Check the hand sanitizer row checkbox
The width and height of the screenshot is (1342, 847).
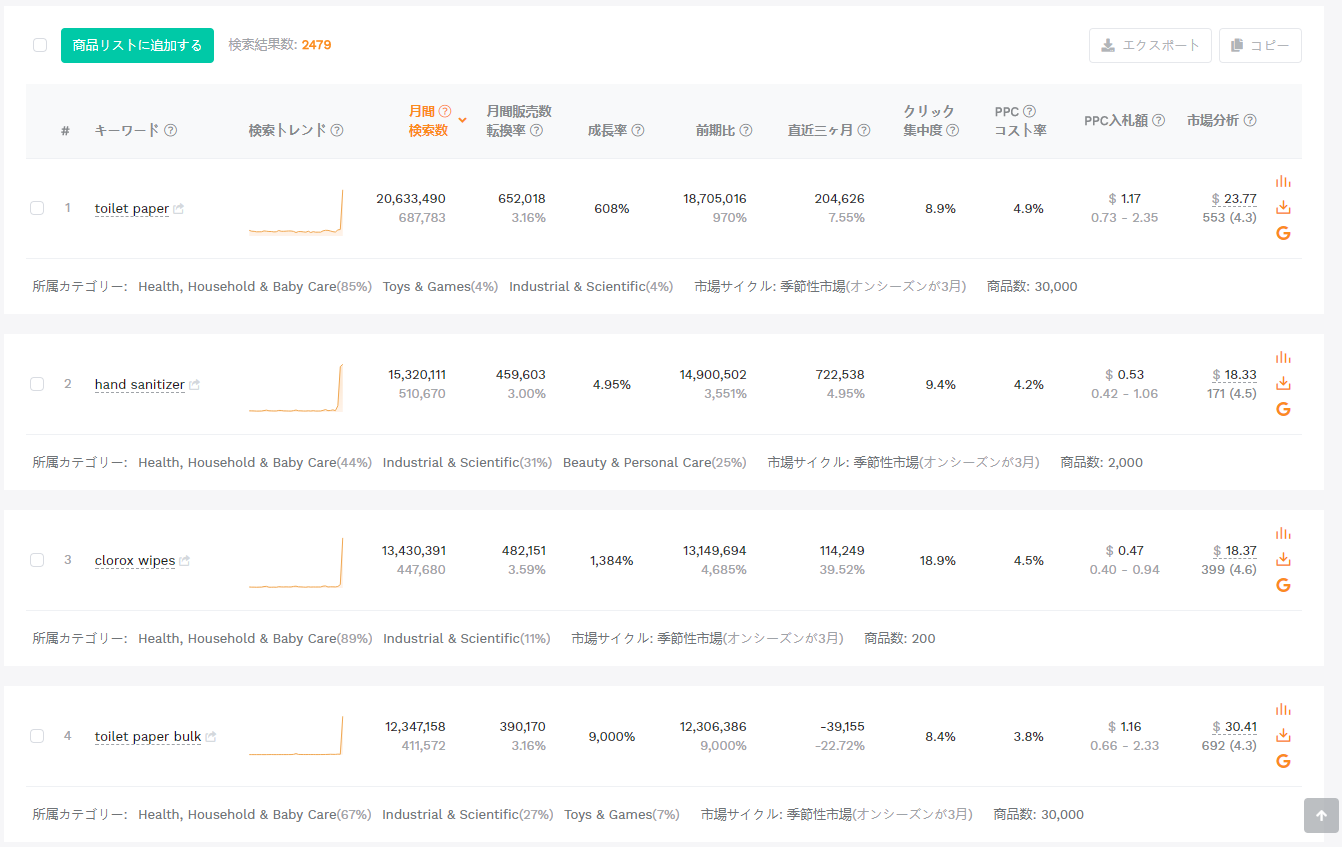(x=37, y=384)
